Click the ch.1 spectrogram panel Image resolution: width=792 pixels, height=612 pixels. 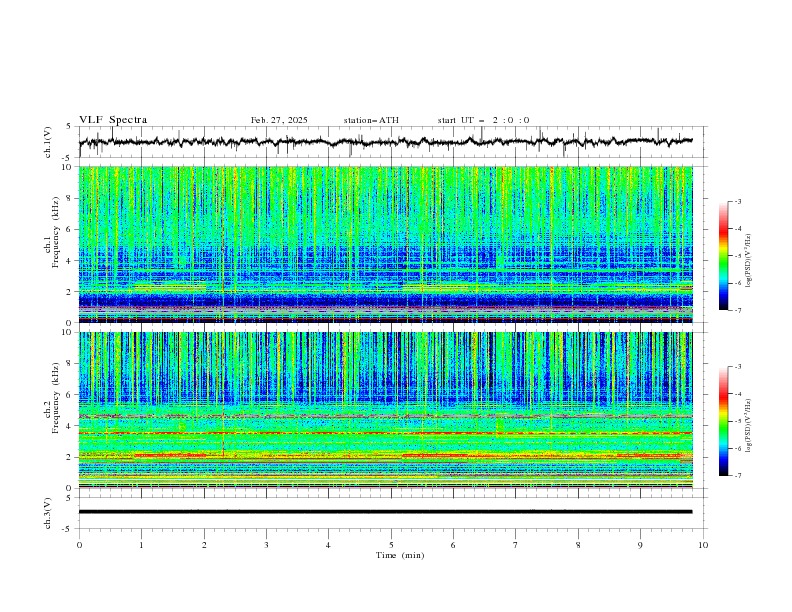(385, 244)
